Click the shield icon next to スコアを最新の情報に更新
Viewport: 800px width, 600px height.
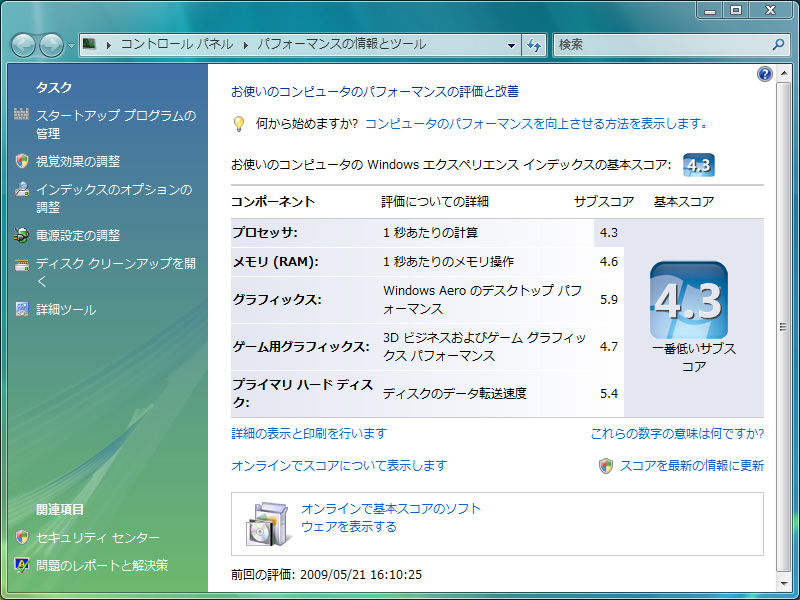tap(606, 466)
